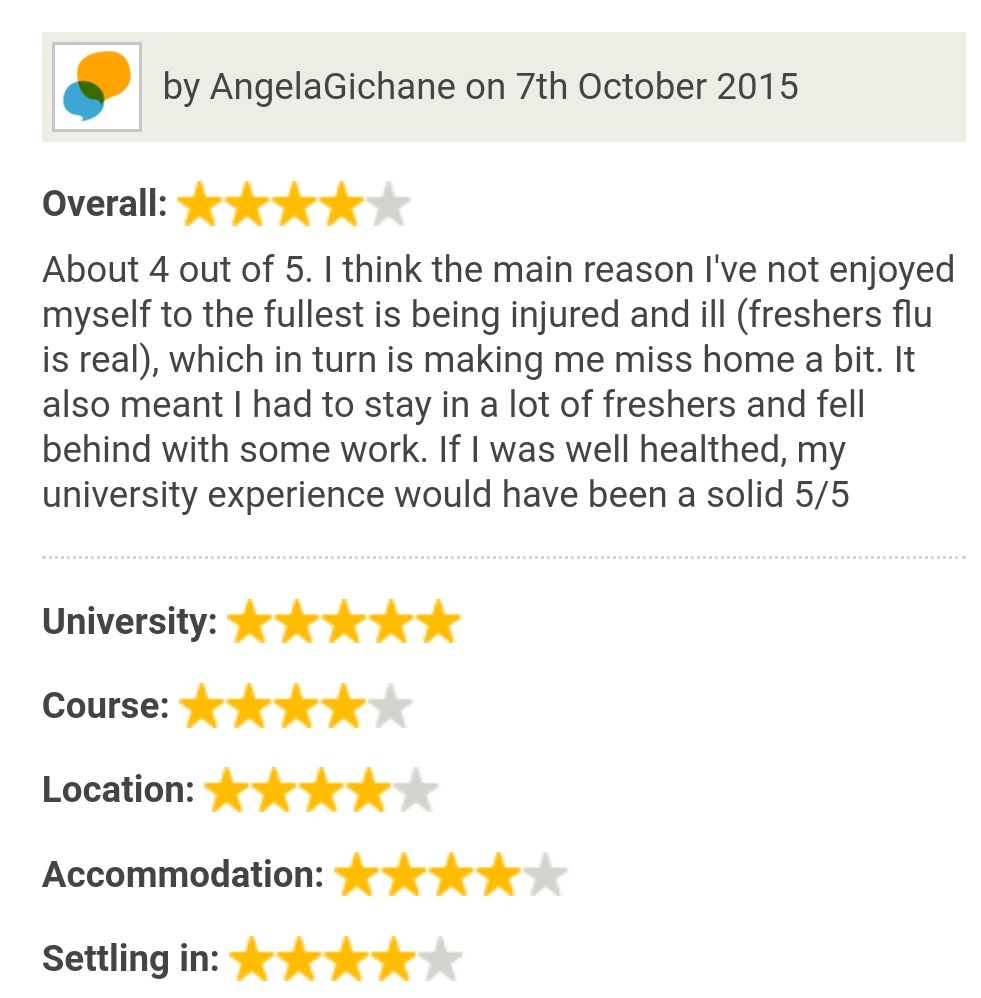Click the Overall label
Image resolution: width=981 pixels, height=998 pixels.
(x=105, y=204)
